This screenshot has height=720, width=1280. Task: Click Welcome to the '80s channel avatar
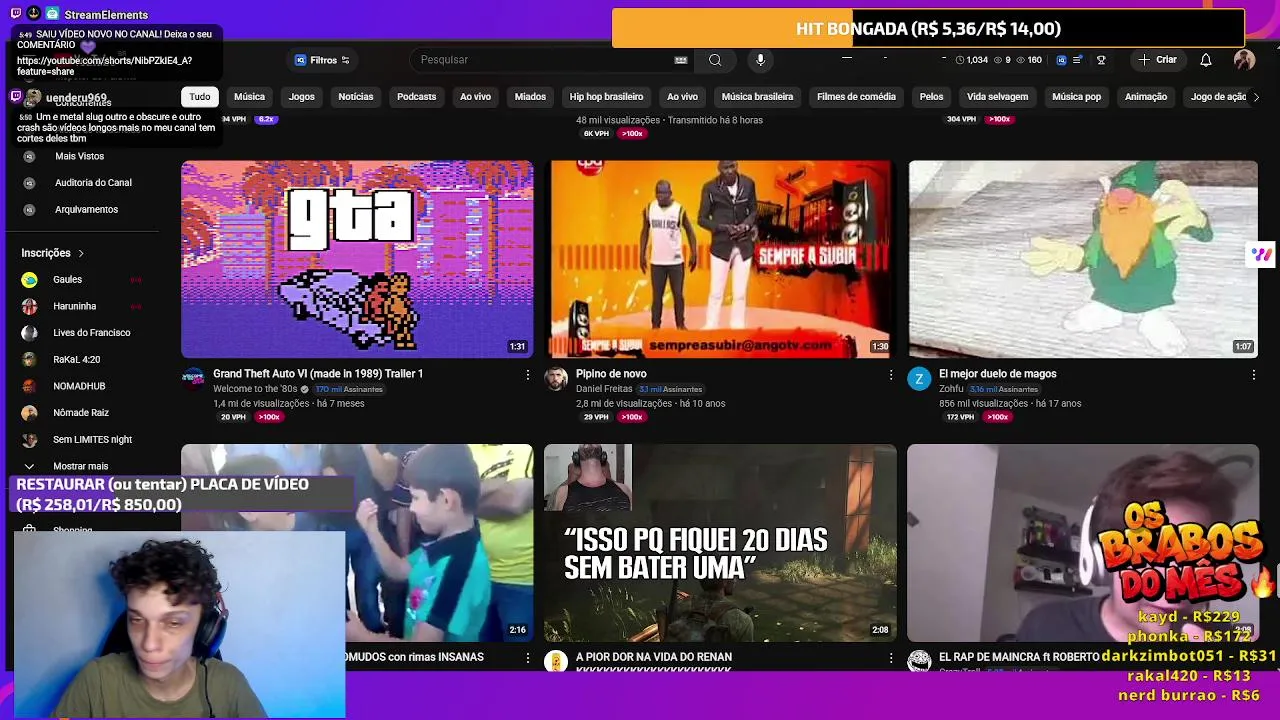193,379
